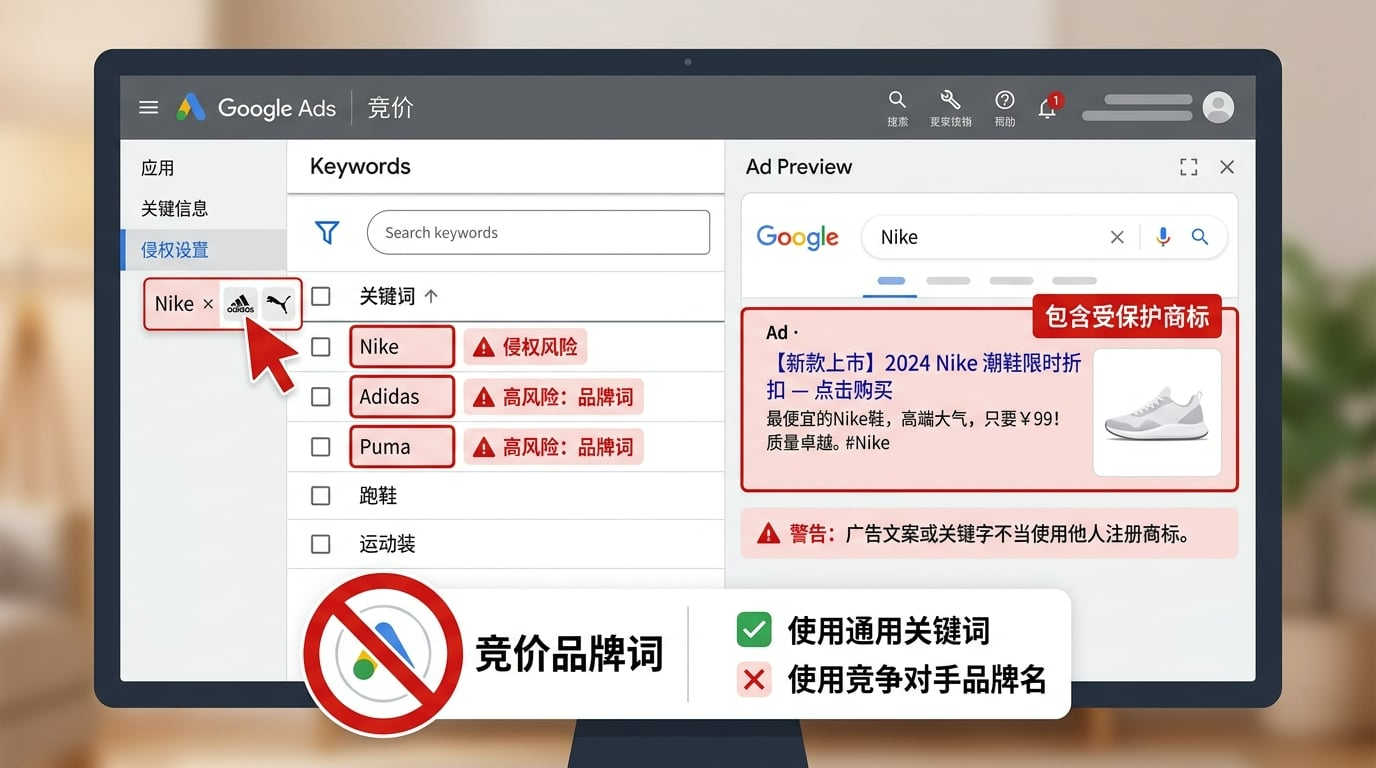
Task: Click the warning triangle before 警告
Action: pyautogui.click(x=768, y=534)
